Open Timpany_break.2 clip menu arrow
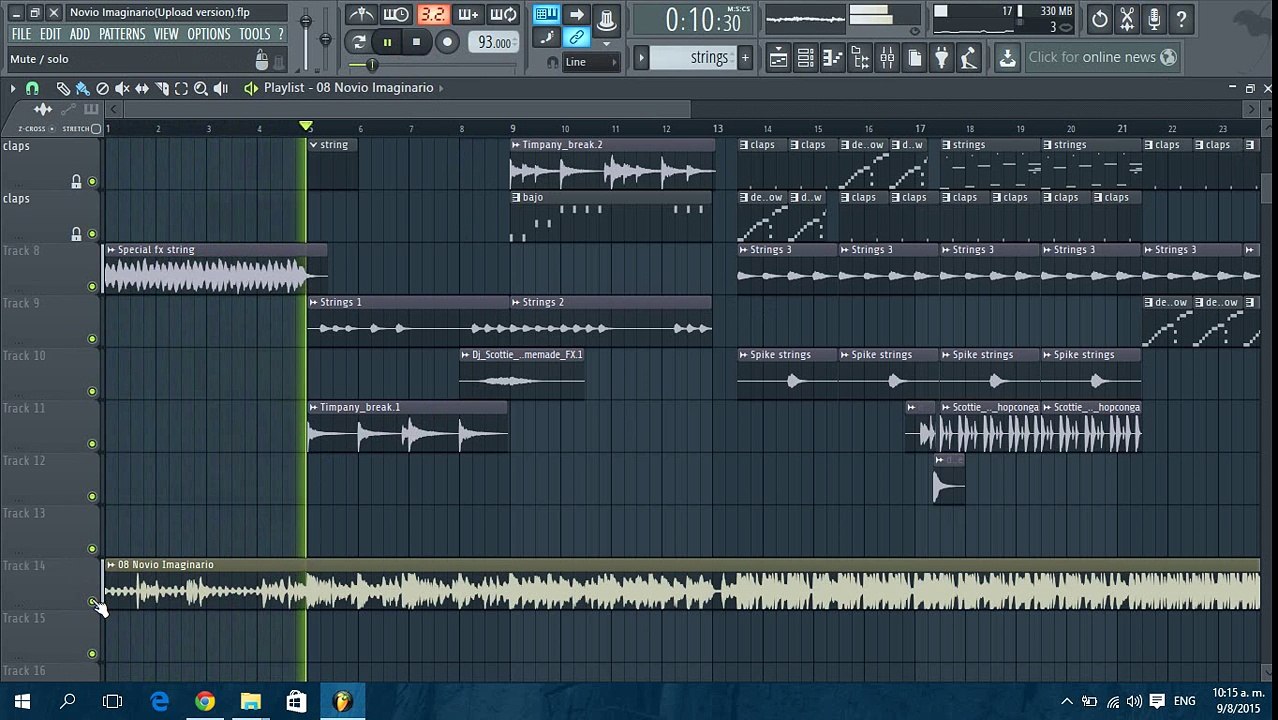Screen dimensions: 1278x720 pyautogui.click(x=516, y=145)
